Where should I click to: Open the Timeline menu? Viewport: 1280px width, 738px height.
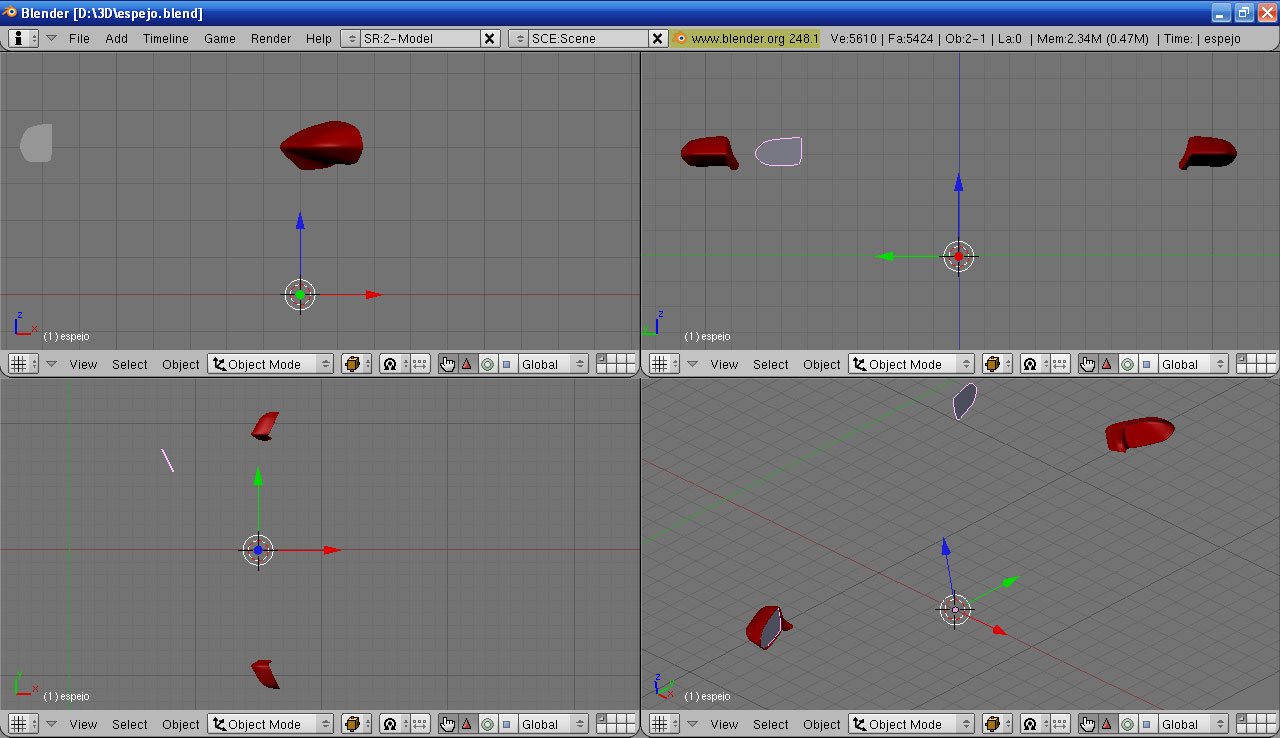[x=165, y=38]
